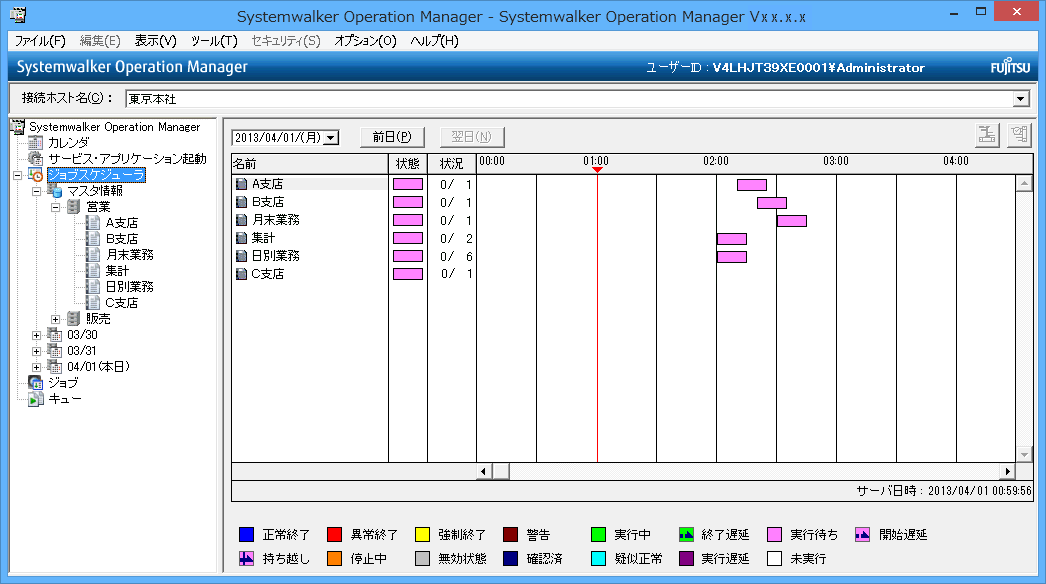Click the B支店 row icon in list
Viewport: 1046px width, 584px height.
pyautogui.click(x=241, y=202)
